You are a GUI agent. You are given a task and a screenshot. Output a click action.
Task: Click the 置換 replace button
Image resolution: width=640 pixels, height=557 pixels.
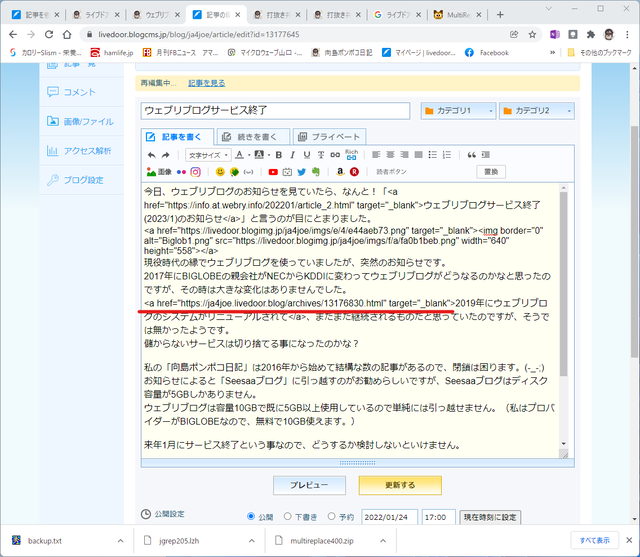(491, 172)
